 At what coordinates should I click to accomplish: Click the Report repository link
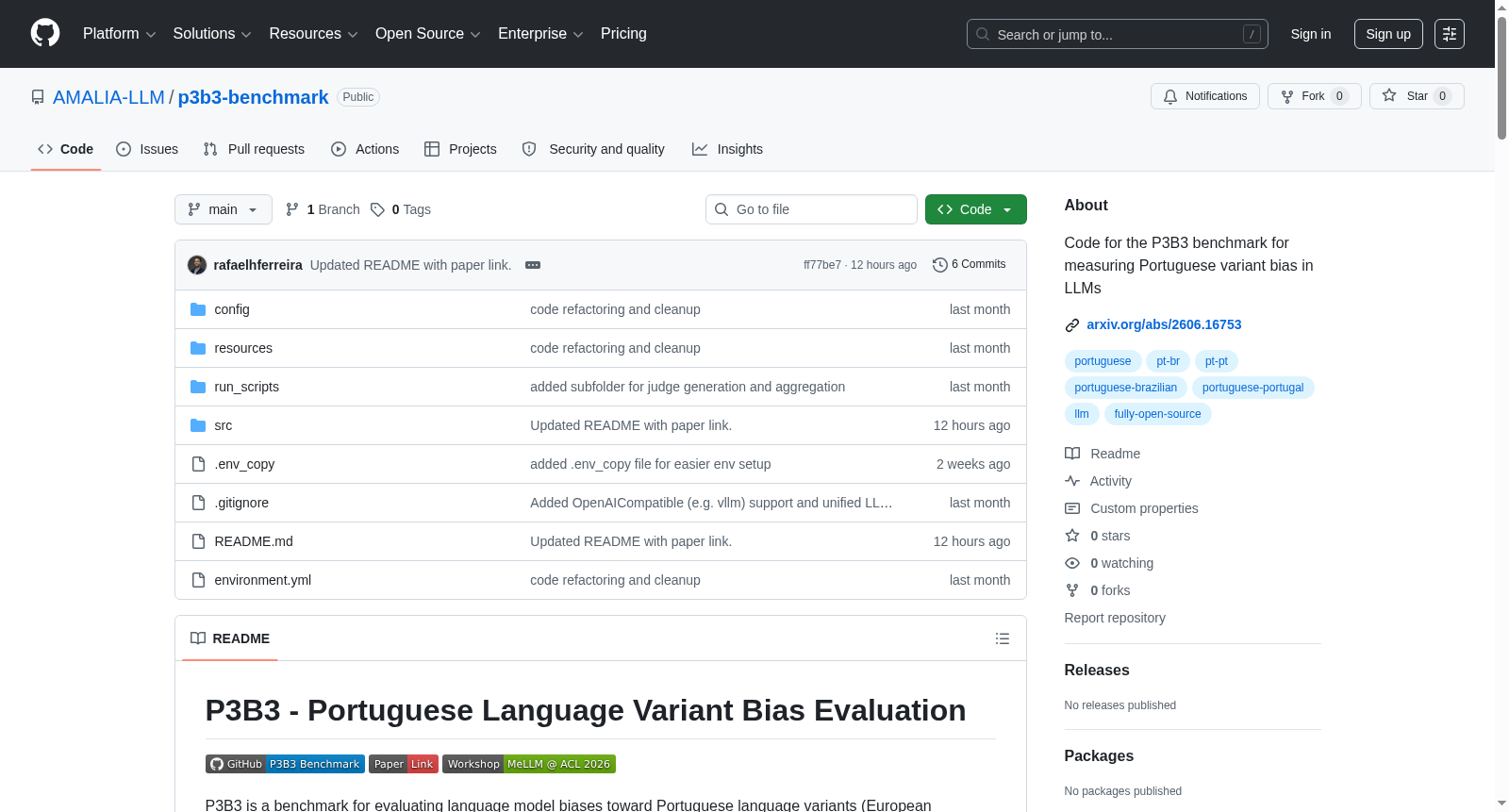point(1115,618)
